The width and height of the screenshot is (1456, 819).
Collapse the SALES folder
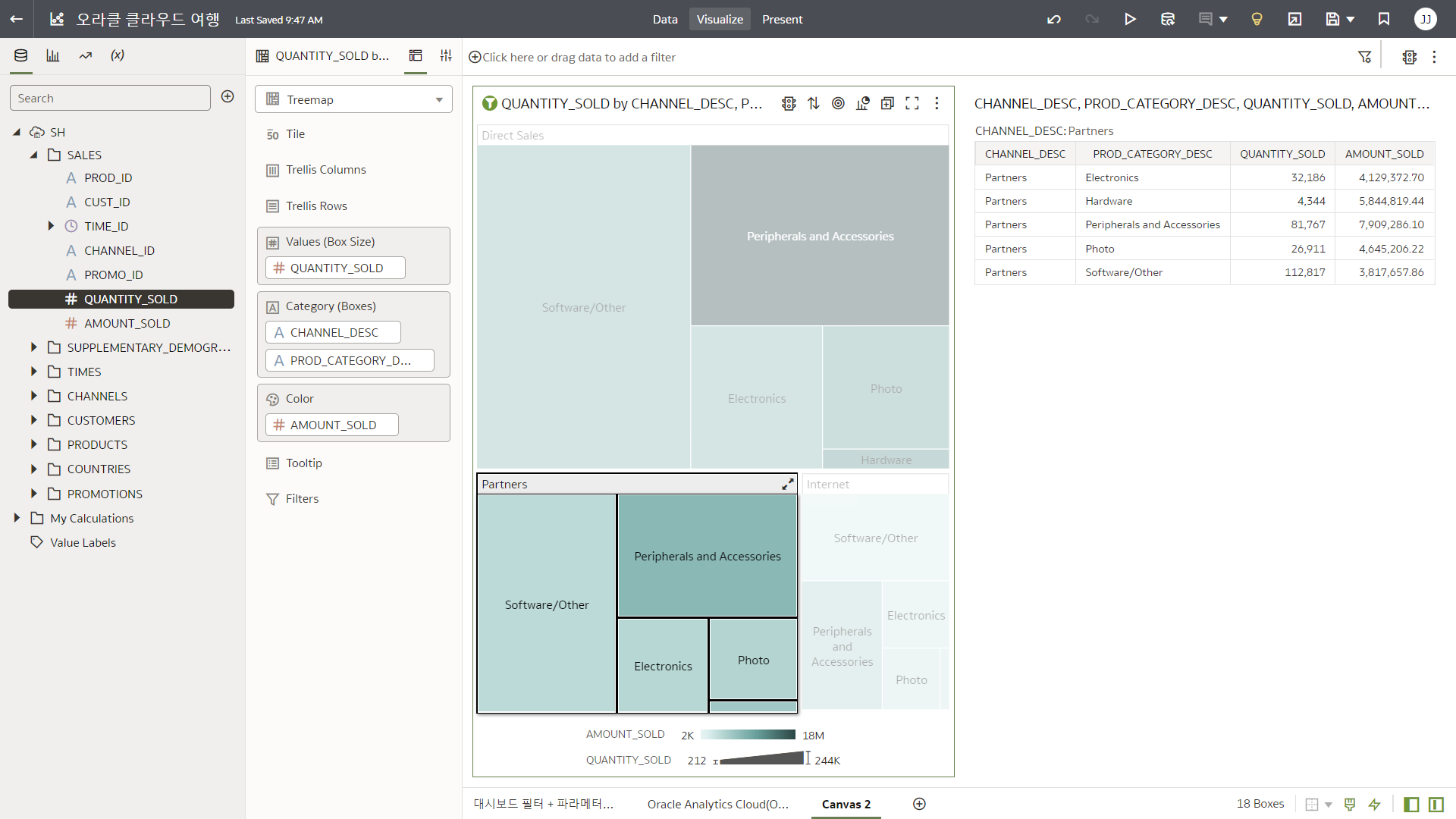tap(34, 155)
